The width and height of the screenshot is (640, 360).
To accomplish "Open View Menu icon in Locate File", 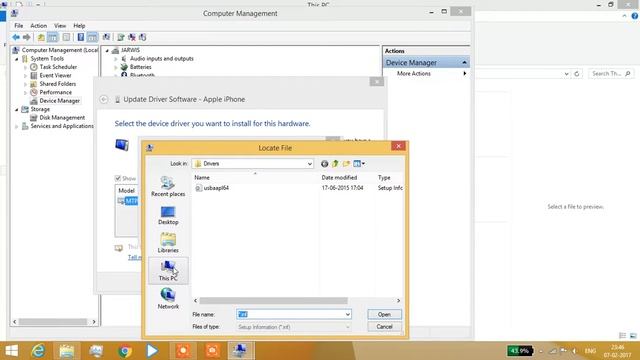I will pos(359,164).
